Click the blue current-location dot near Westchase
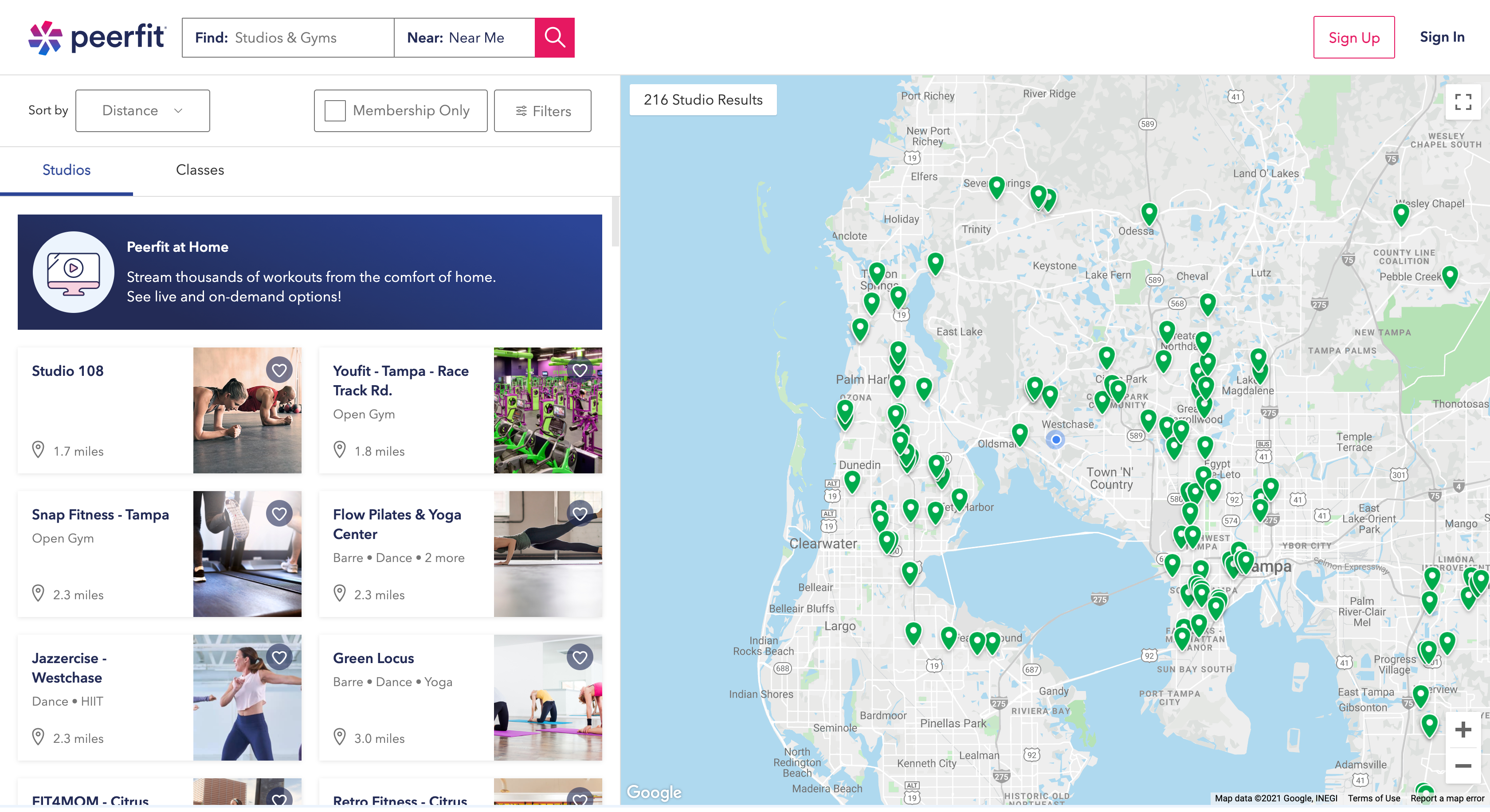The width and height of the screenshot is (1490, 812). click(1055, 440)
